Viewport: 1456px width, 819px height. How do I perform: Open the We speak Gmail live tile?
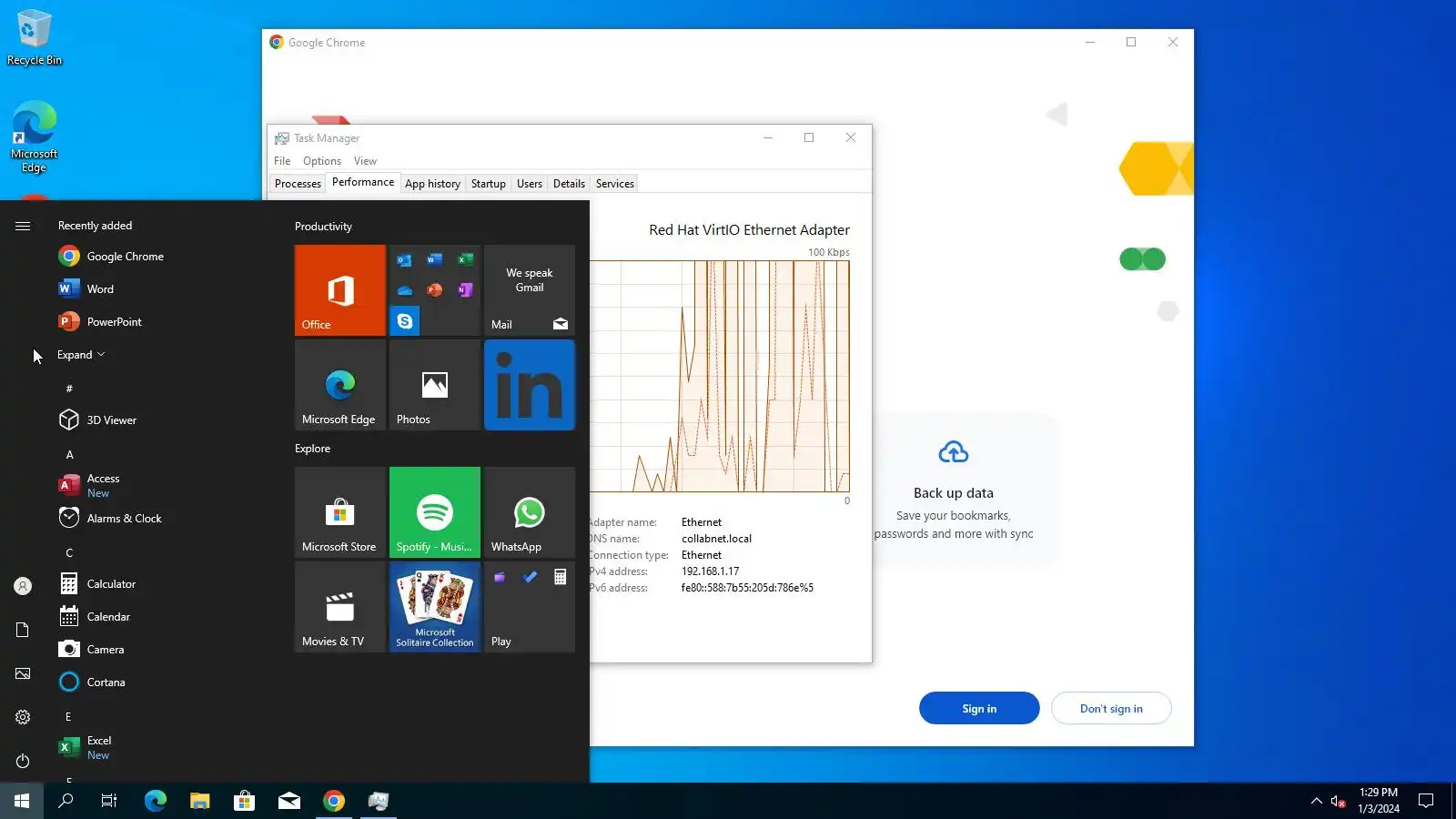point(530,280)
